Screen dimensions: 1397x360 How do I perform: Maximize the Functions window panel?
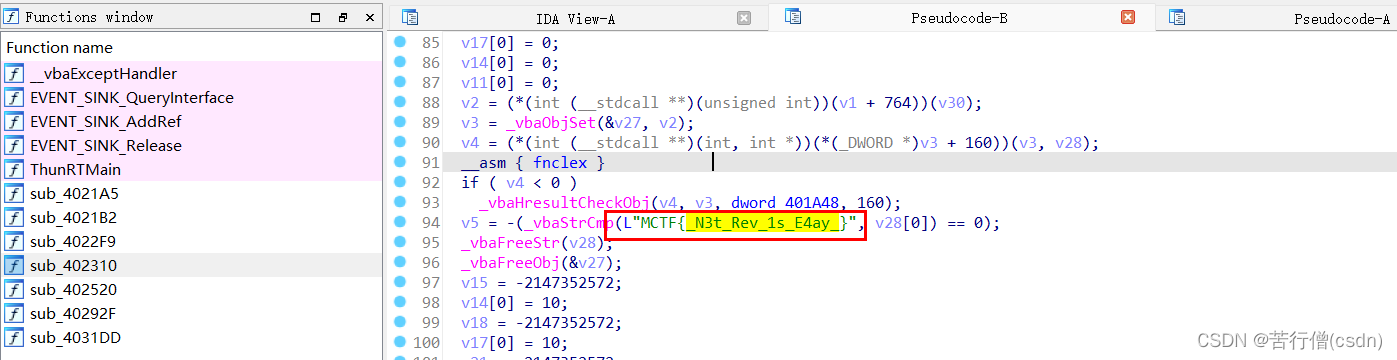pos(316,17)
